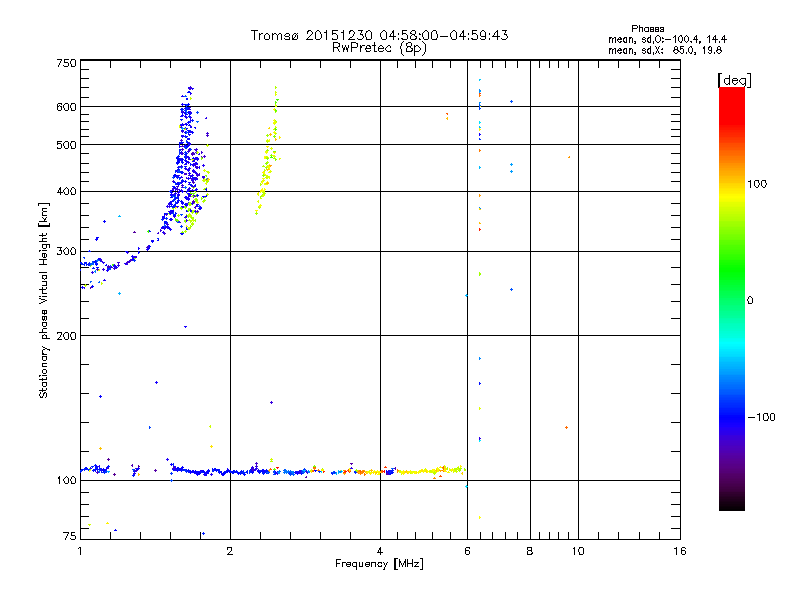Click the x-axis label '8'

[x=530, y=551]
